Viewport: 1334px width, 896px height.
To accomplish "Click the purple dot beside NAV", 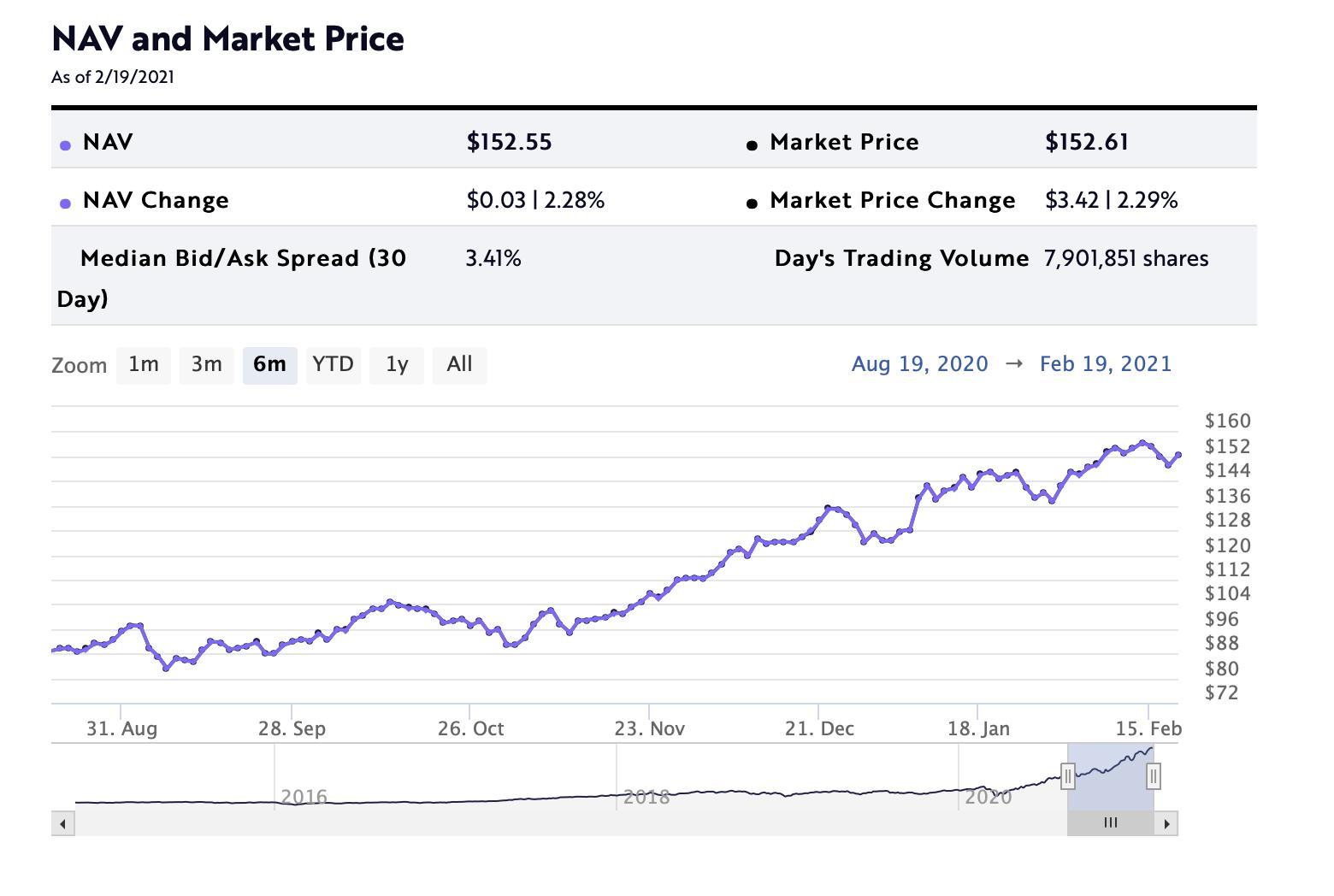I will tap(65, 145).
